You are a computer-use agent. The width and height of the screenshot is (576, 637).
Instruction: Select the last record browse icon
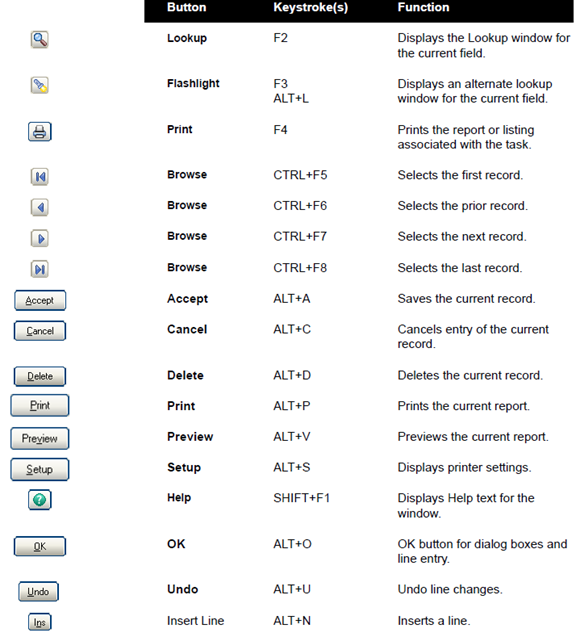click(39, 269)
